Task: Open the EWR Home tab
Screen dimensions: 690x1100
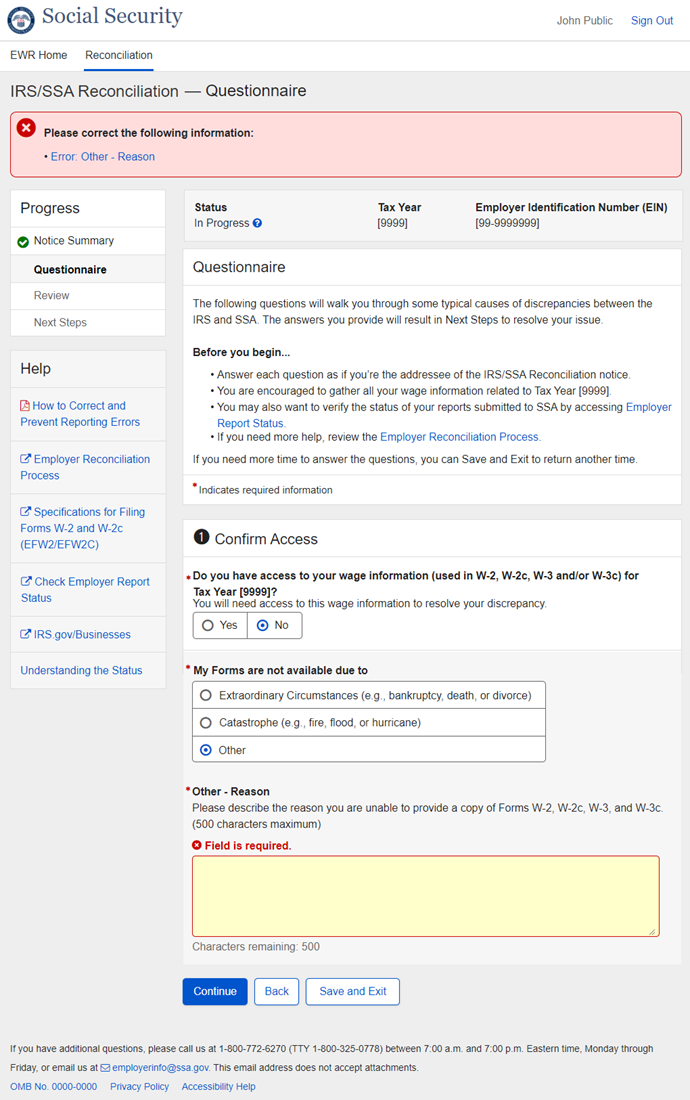Action: pyautogui.click(x=39, y=55)
